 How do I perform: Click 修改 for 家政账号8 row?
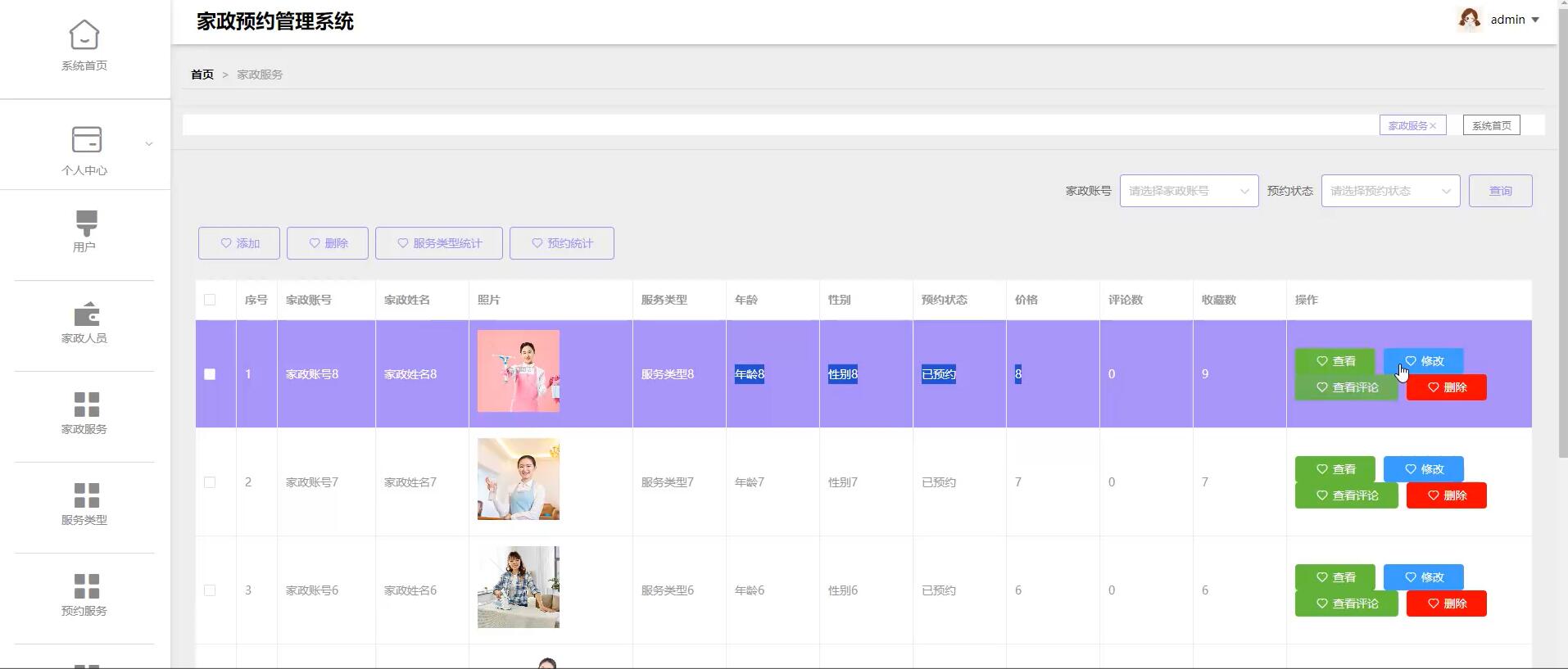(x=1423, y=361)
